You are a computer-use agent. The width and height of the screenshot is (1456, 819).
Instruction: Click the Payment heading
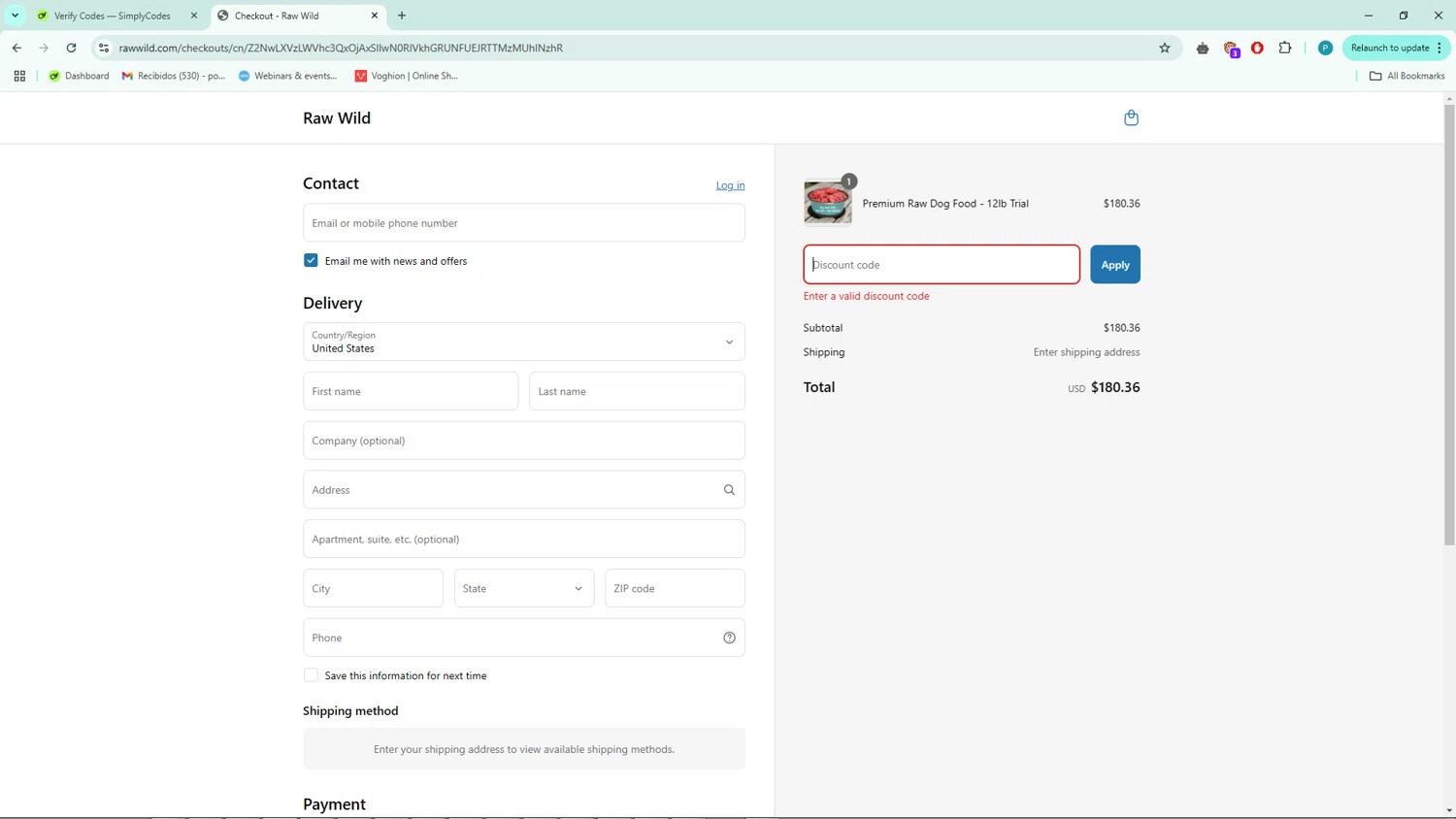tap(334, 804)
